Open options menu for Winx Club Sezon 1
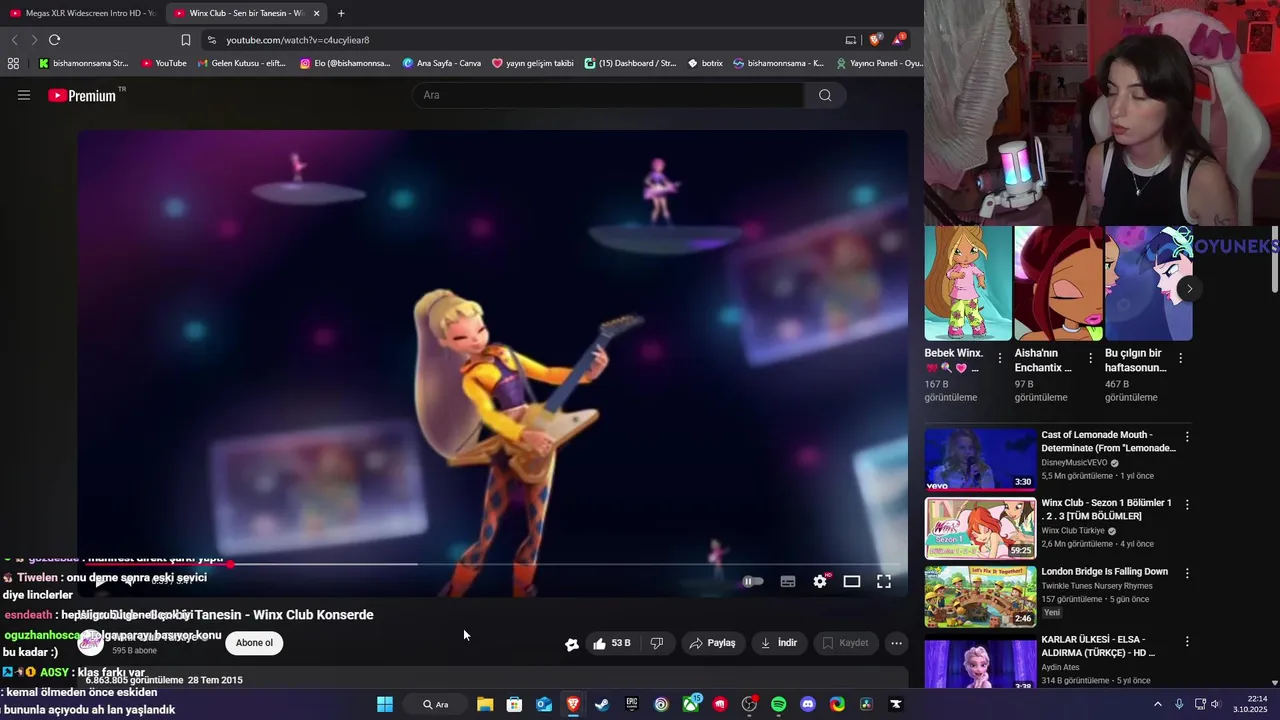Viewport: 1280px width, 720px height. (1187, 505)
